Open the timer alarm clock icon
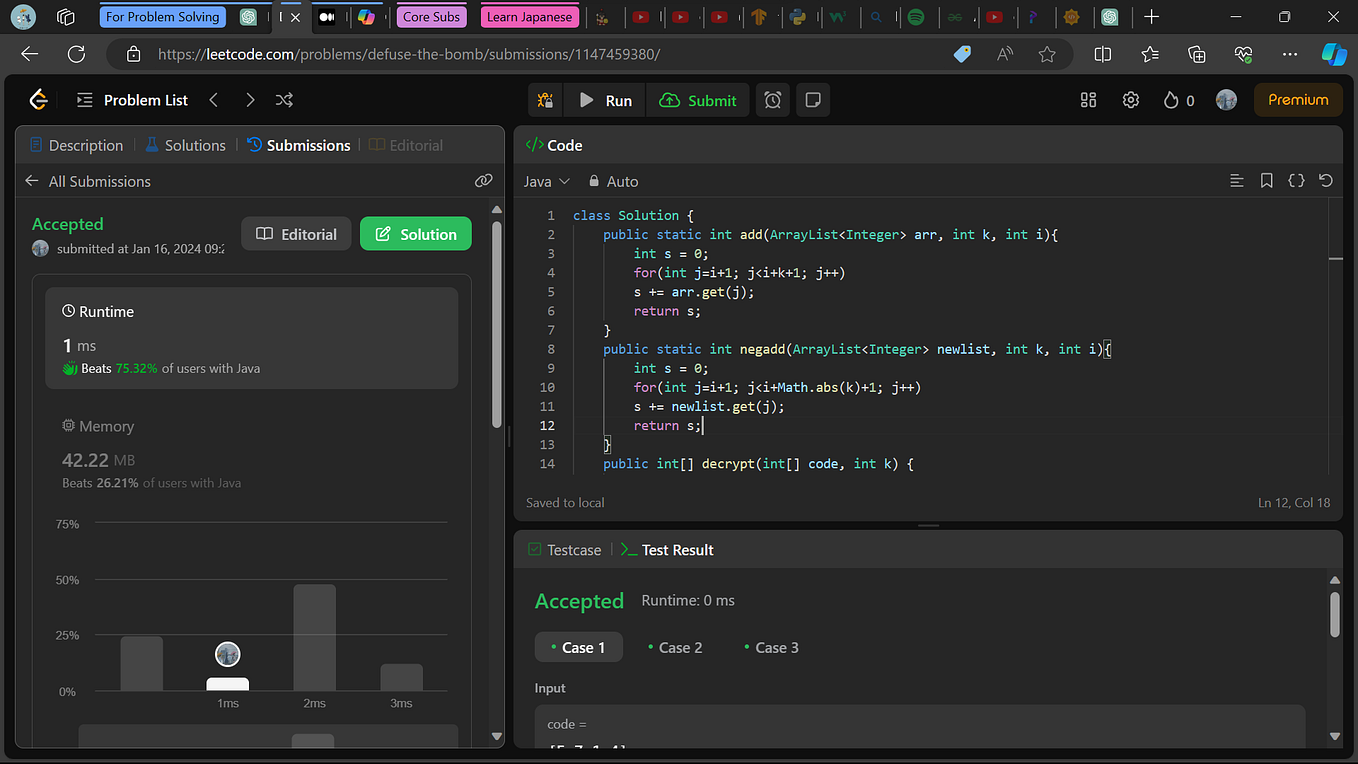The width and height of the screenshot is (1358, 764). pyautogui.click(x=773, y=100)
